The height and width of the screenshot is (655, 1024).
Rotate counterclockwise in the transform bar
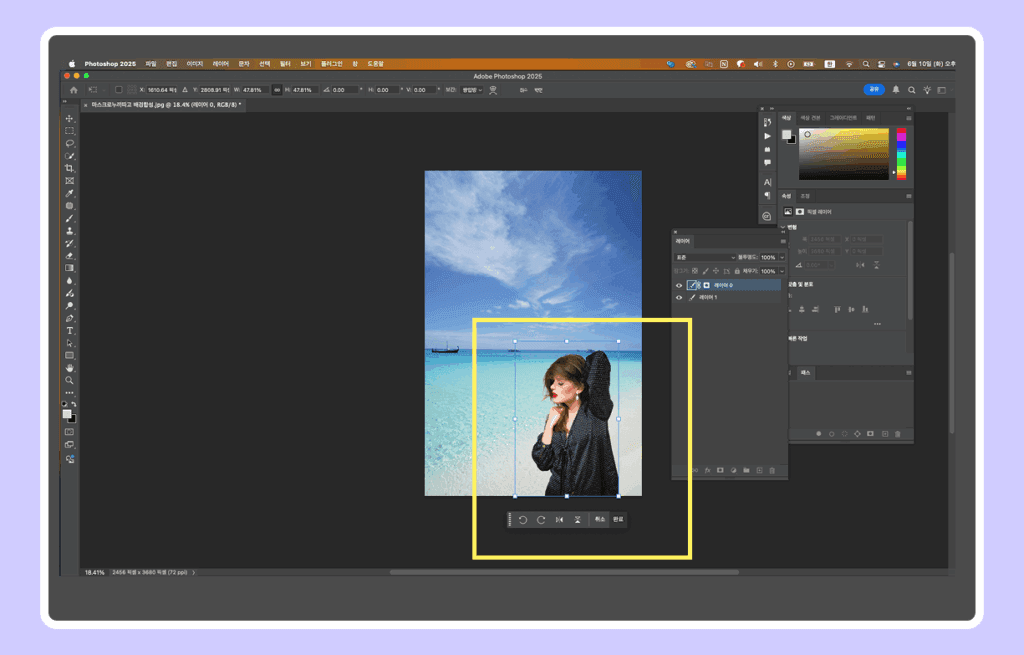522,520
